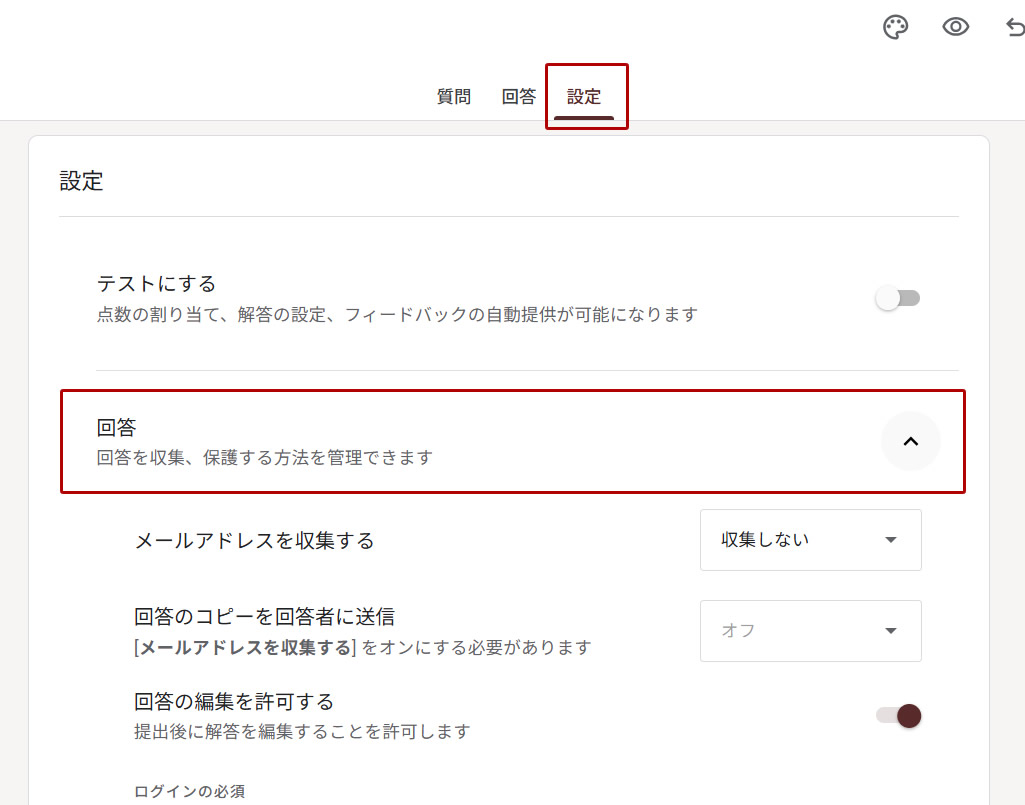Click the 回答を収集、保護する方法 description text
This screenshot has width=1025, height=805.
(x=264, y=458)
